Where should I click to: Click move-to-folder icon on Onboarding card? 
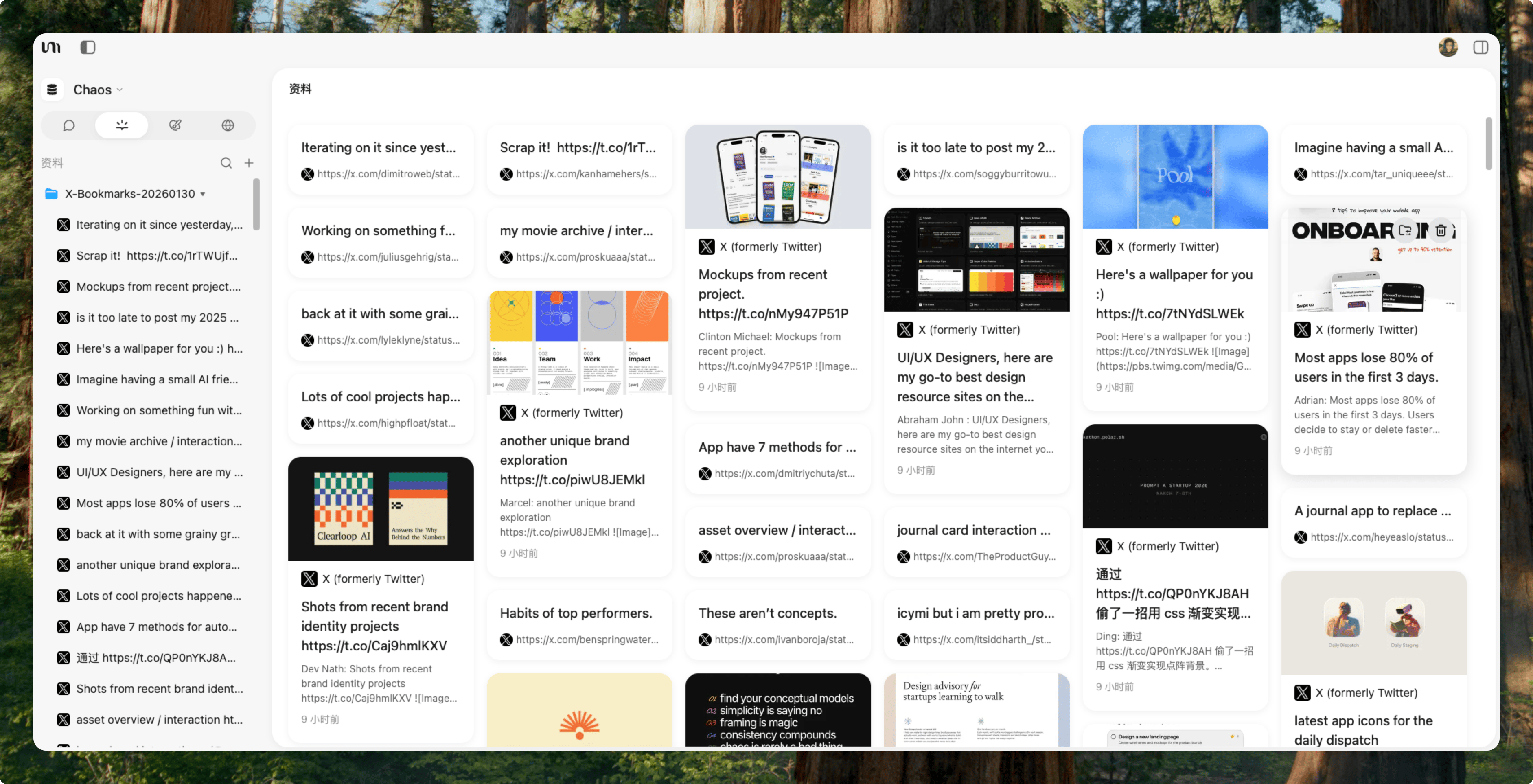pyautogui.click(x=1406, y=230)
